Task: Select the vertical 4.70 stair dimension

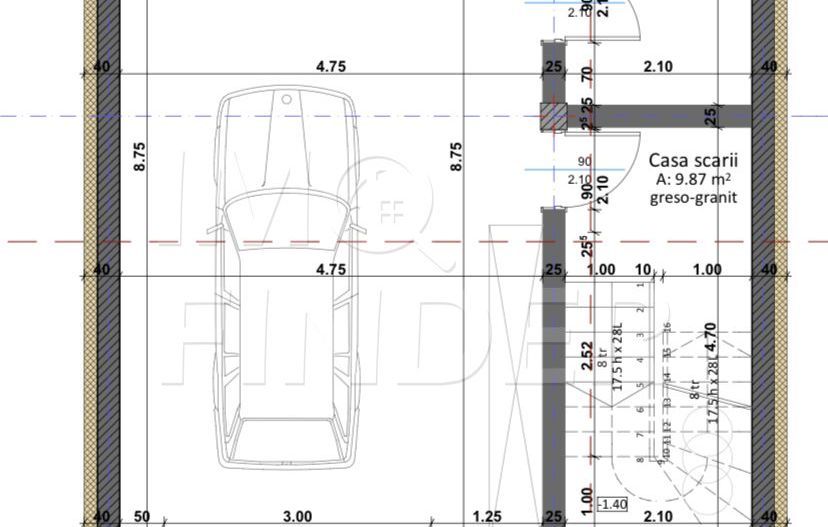Action: tap(711, 338)
